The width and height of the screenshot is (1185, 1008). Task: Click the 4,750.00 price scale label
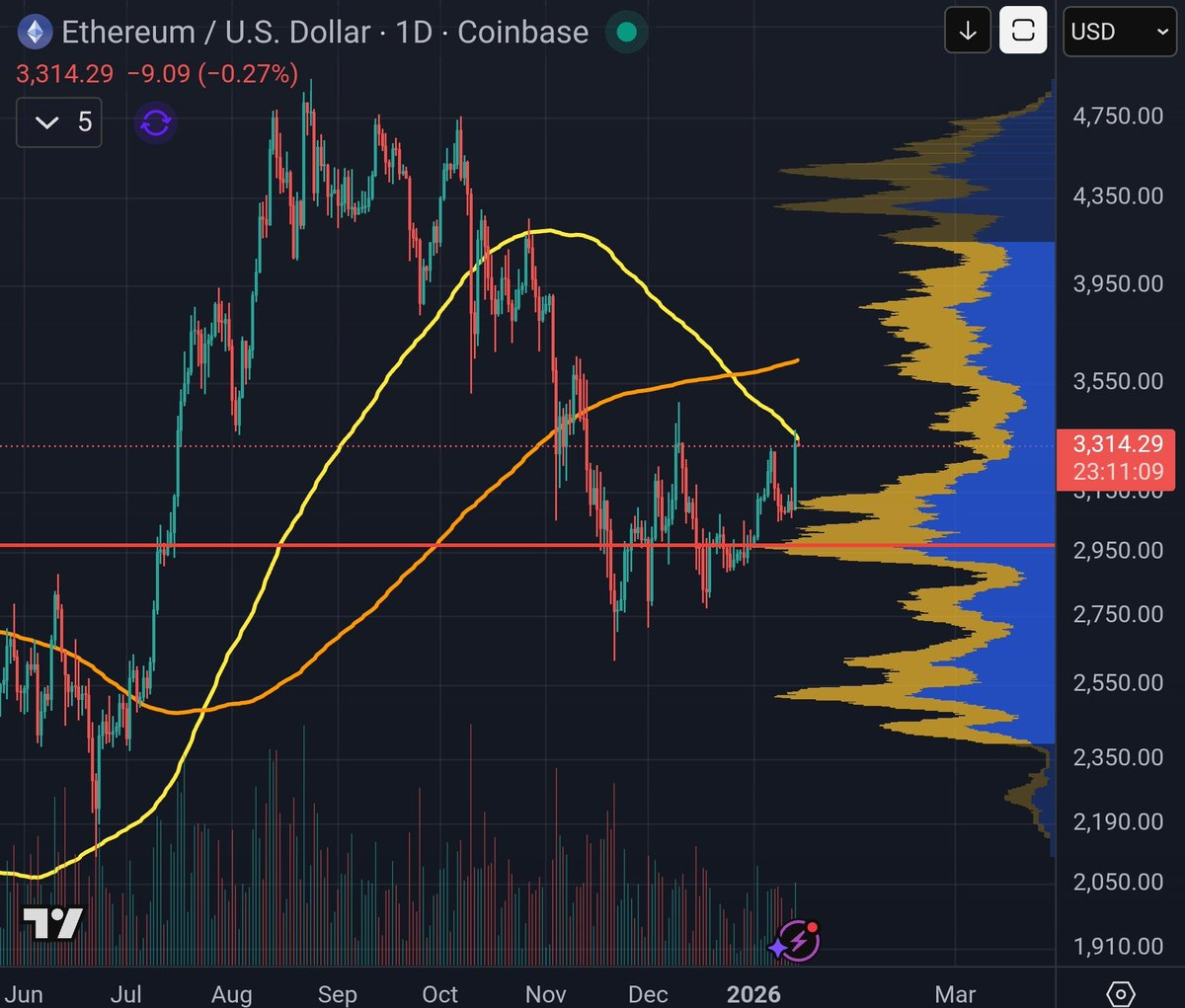coord(1118,116)
